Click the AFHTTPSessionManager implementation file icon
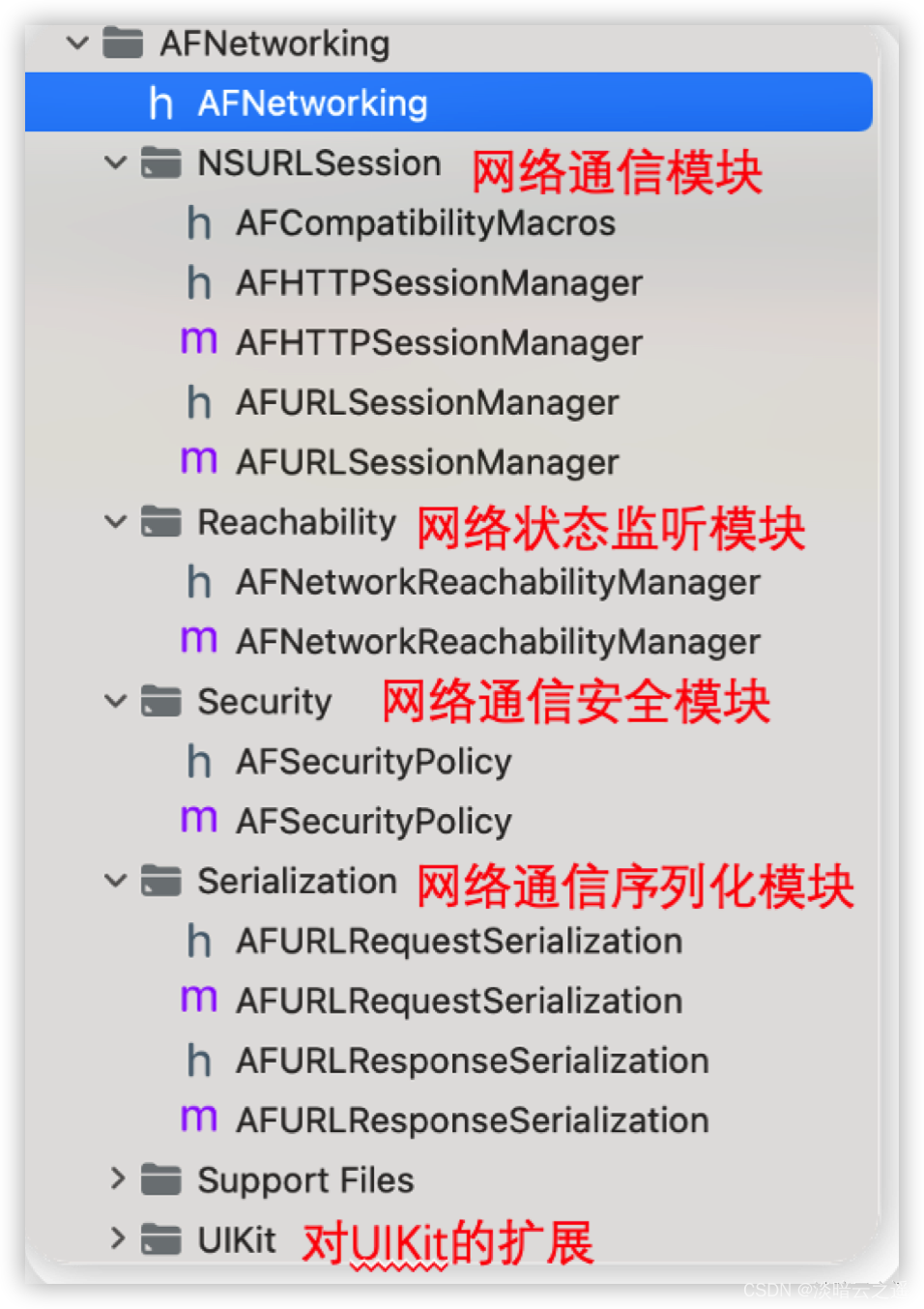The height and width of the screenshot is (1309, 924). pyautogui.click(x=197, y=342)
